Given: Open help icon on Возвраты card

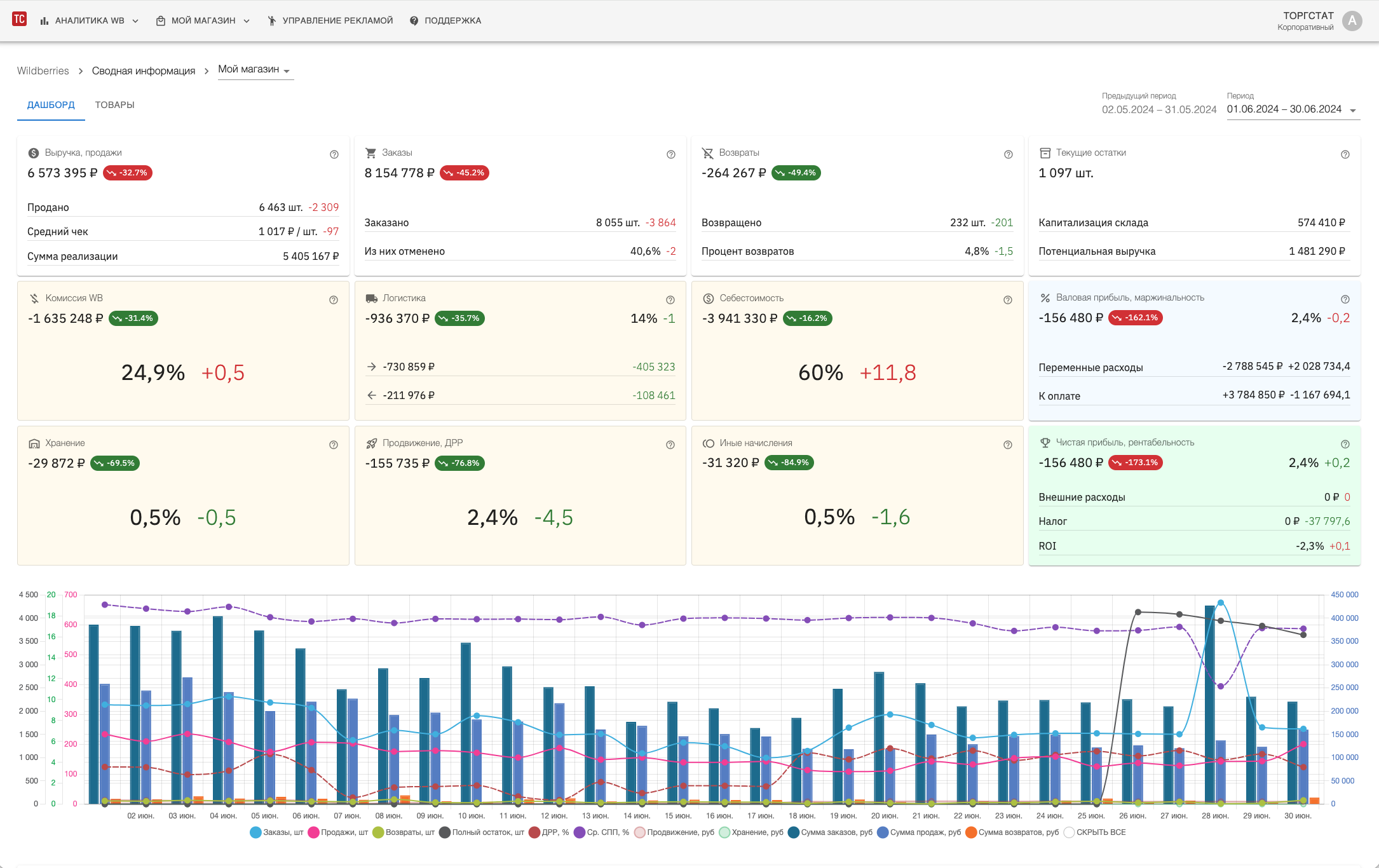Looking at the screenshot, I should pos(1008,154).
